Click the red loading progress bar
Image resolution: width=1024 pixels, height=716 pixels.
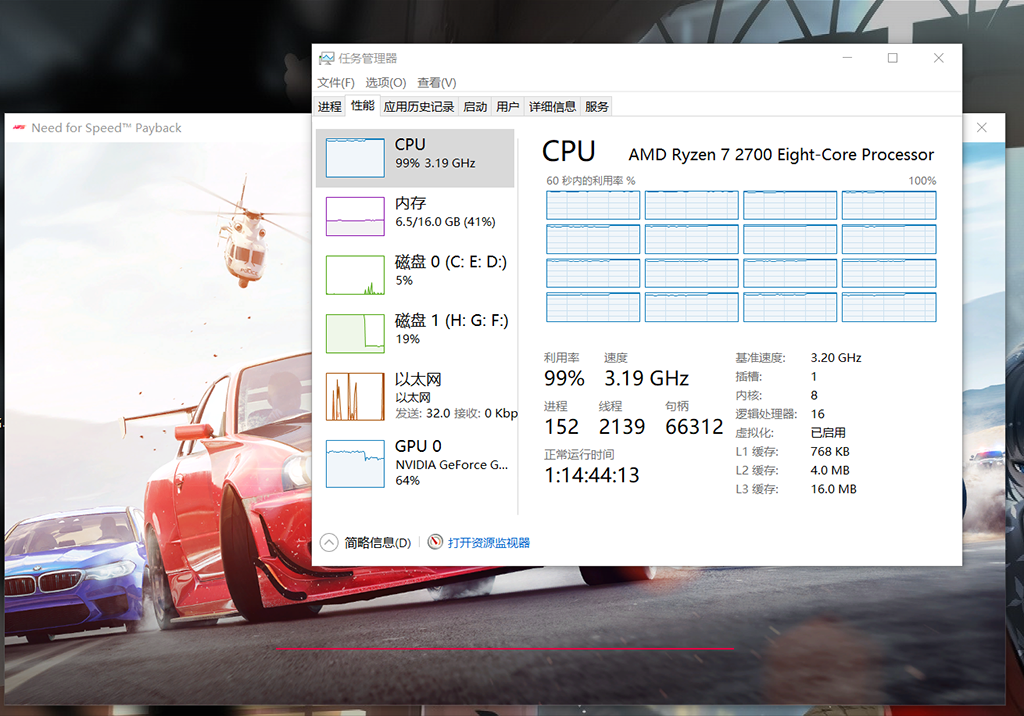(x=505, y=649)
